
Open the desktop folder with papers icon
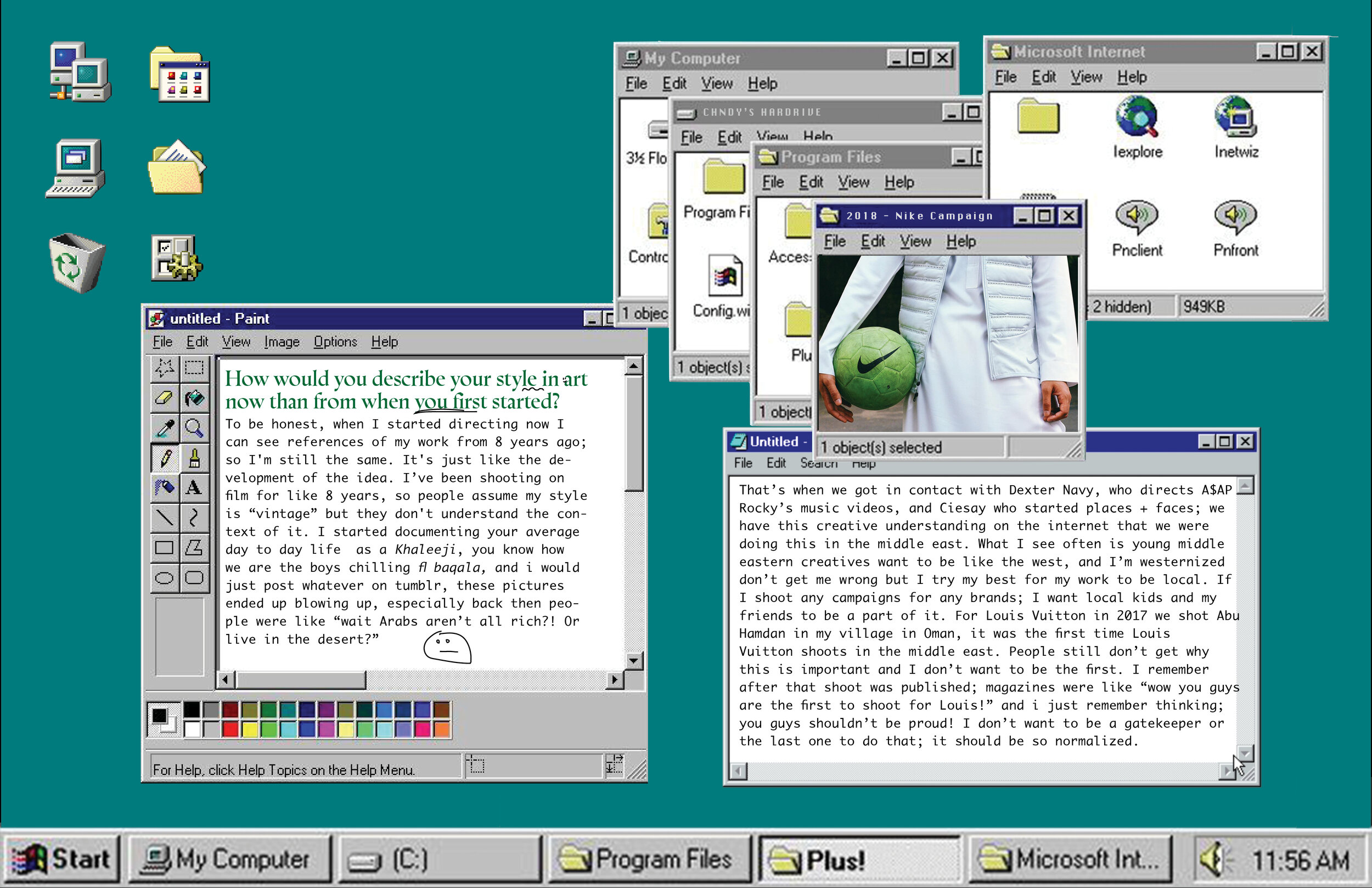coord(177,167)
